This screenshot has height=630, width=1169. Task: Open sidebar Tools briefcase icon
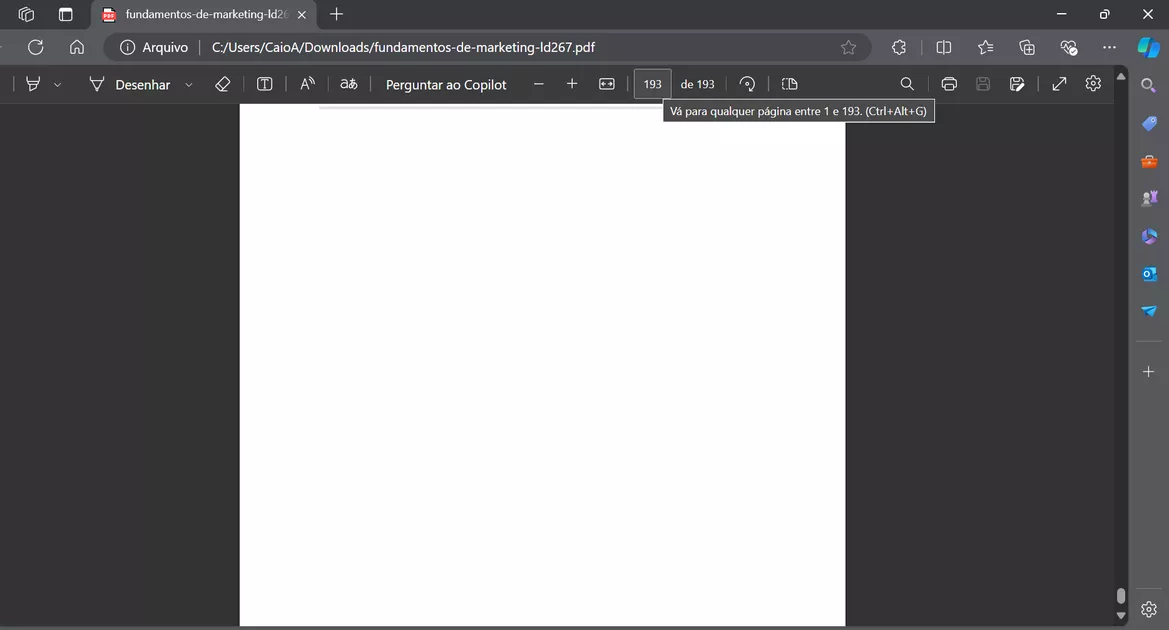click(1149, 161)
